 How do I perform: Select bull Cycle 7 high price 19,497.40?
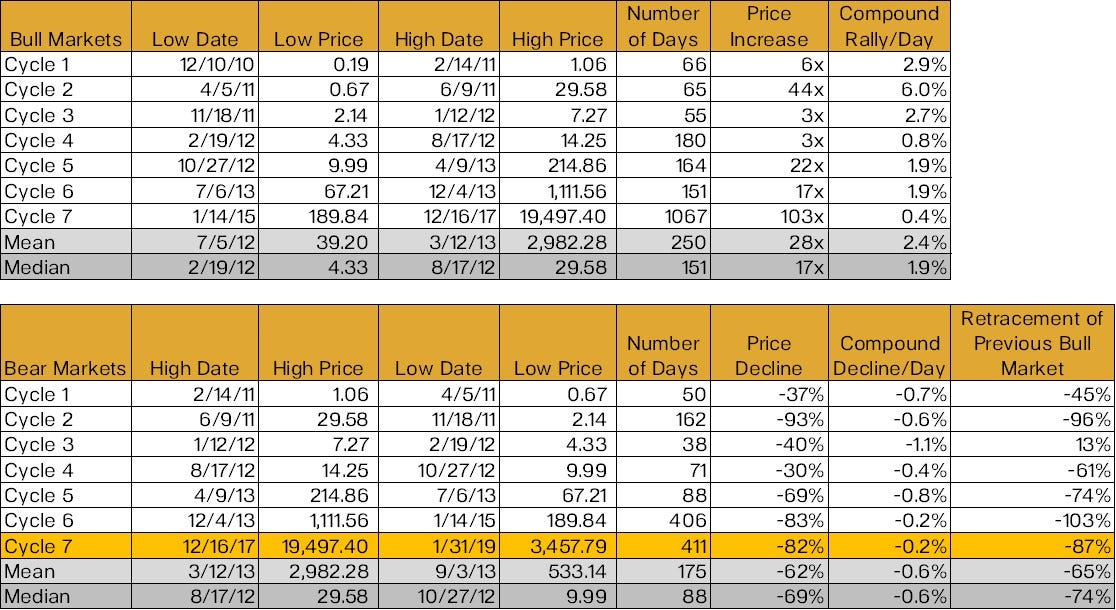pos(558,216)
